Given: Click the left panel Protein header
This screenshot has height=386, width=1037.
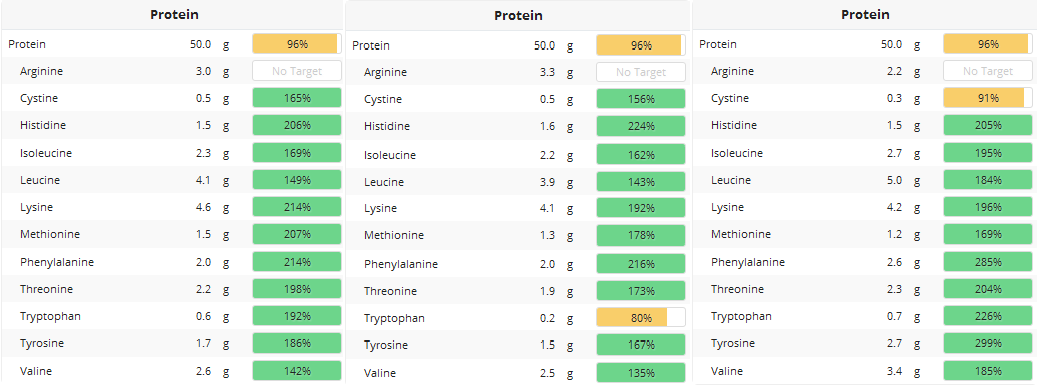Looking at the screenshot, I should click(174, 15).
